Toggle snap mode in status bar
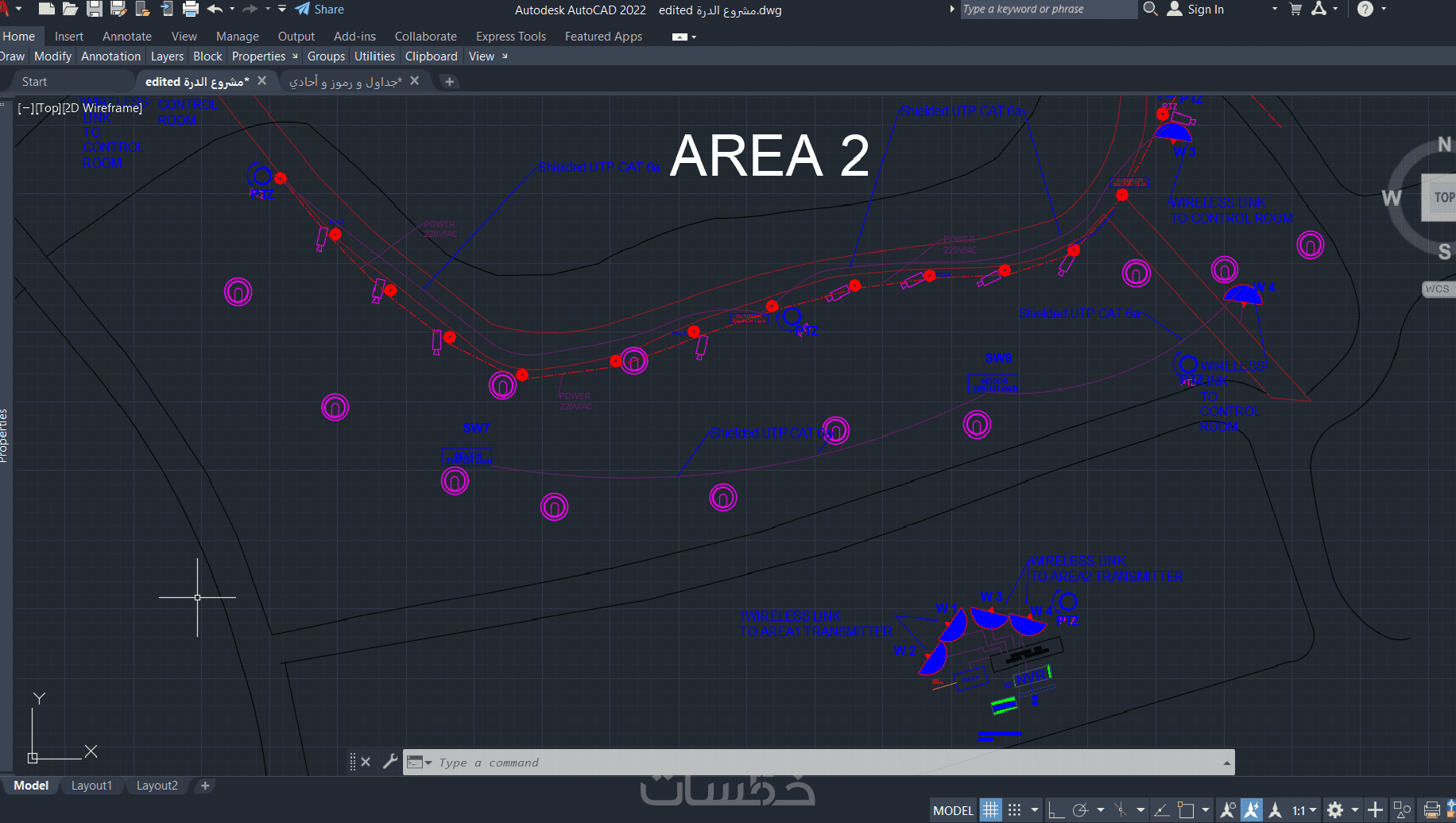 1015,810
